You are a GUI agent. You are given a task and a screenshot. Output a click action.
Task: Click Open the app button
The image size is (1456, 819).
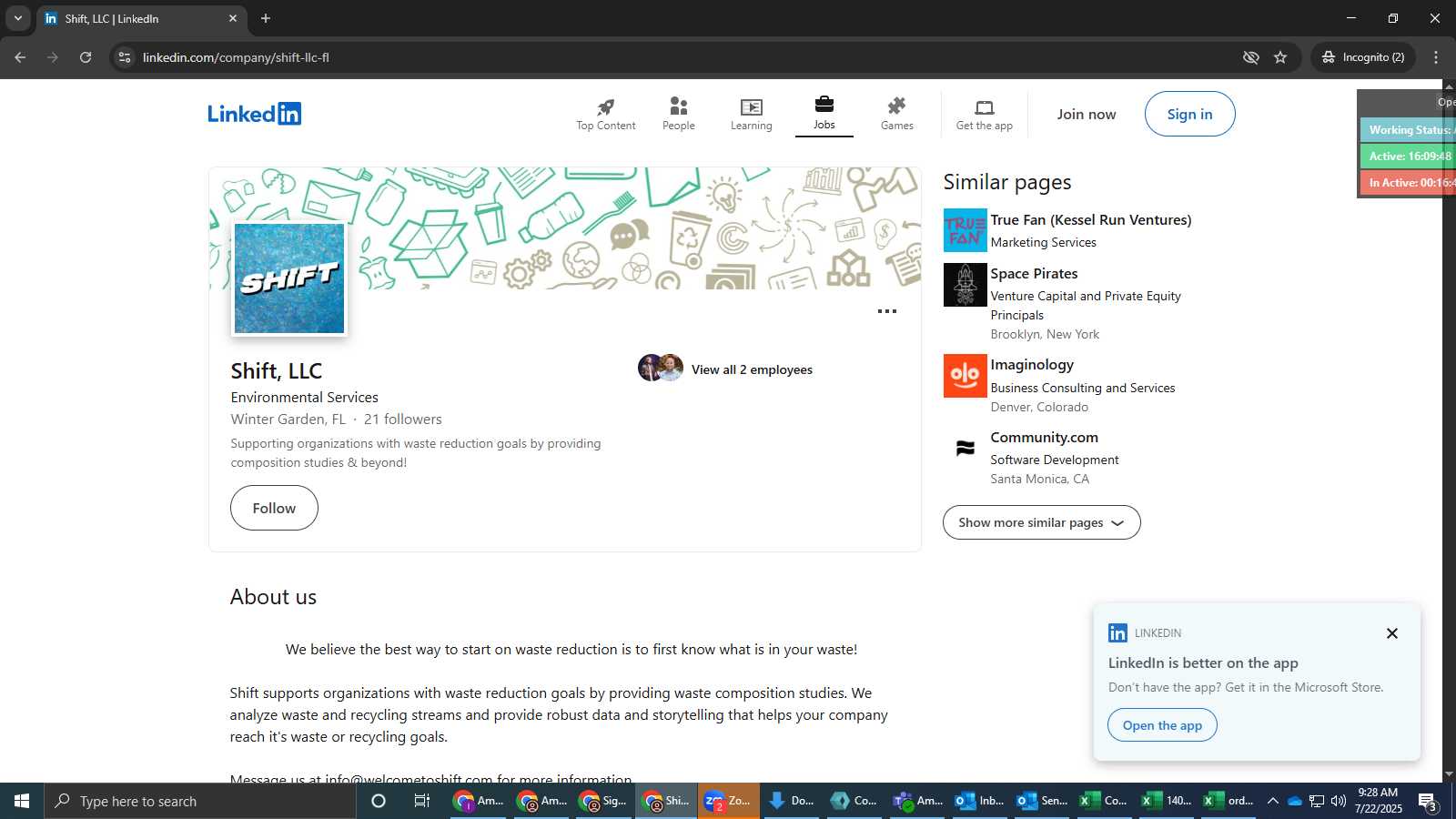tap(1162, 725)
